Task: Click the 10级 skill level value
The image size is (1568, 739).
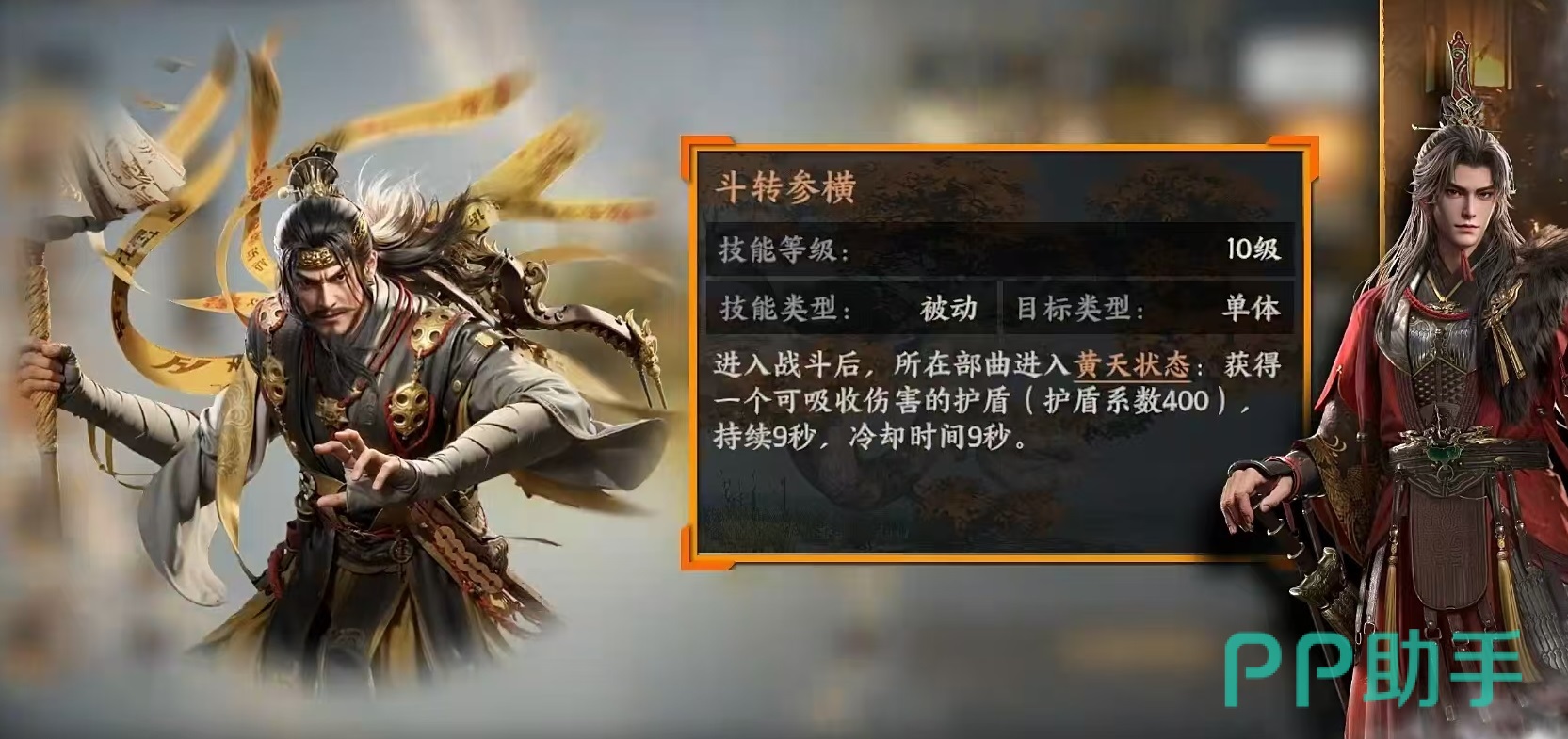Action: (1253, 249)
